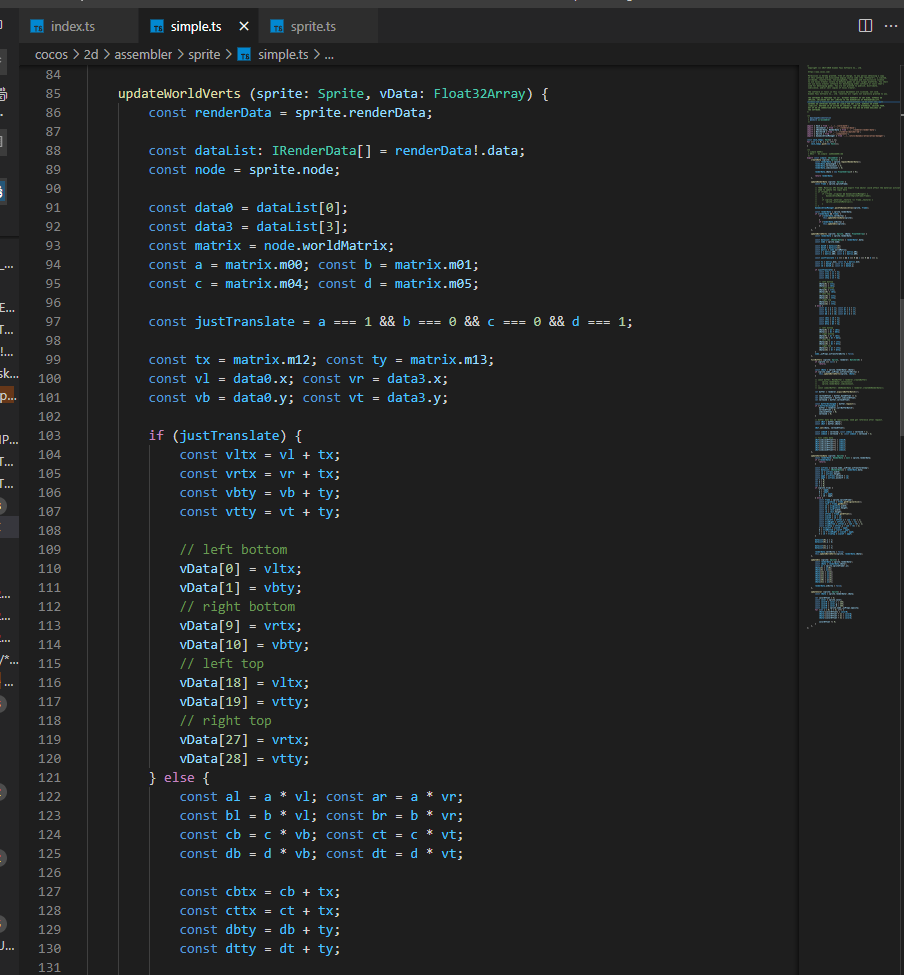Image resolution: width=904 pixels, height=975 pixels.
Task: Expand the breadcrumb symbol ellipsis after simple.ts
Action: [328, 54]
